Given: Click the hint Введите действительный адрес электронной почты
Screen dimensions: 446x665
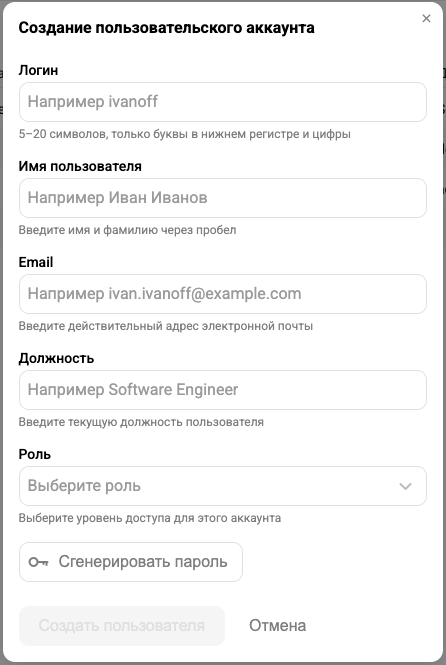Looking at the screenshot, I should point(166,326).
